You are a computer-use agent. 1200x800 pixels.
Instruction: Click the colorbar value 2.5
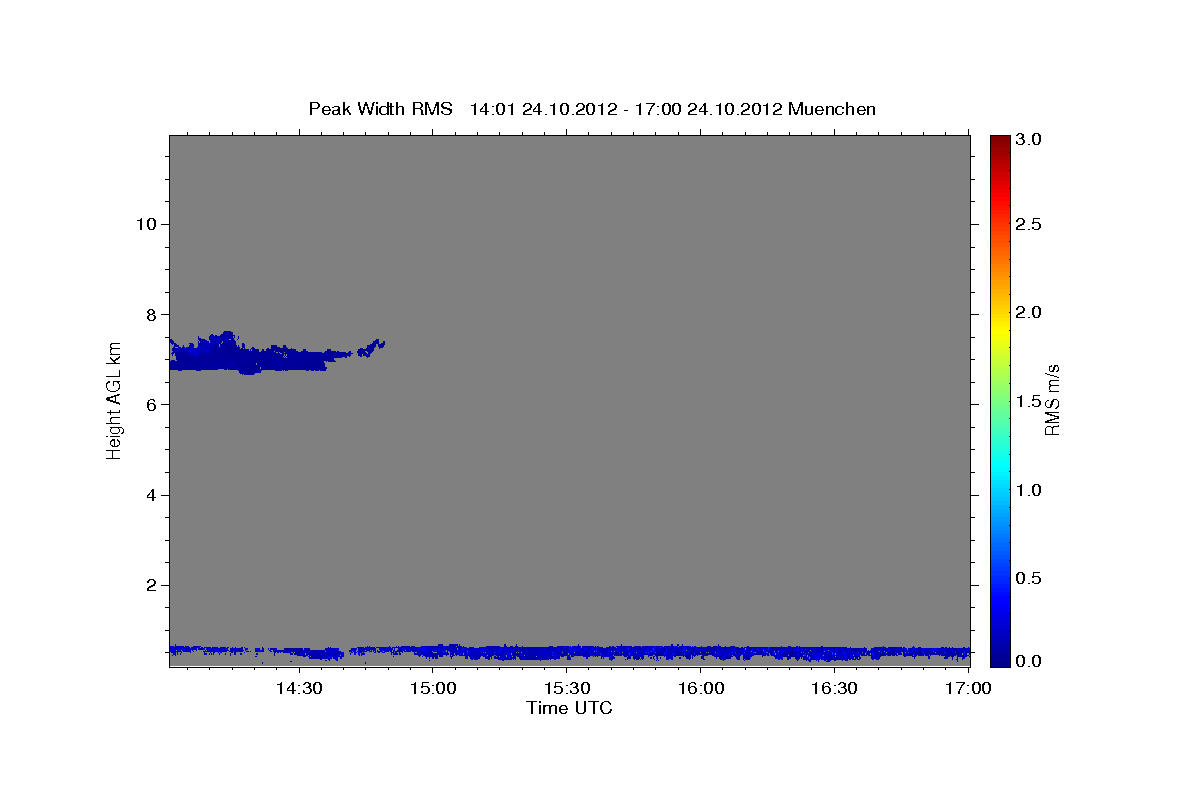coord(1031,224)
